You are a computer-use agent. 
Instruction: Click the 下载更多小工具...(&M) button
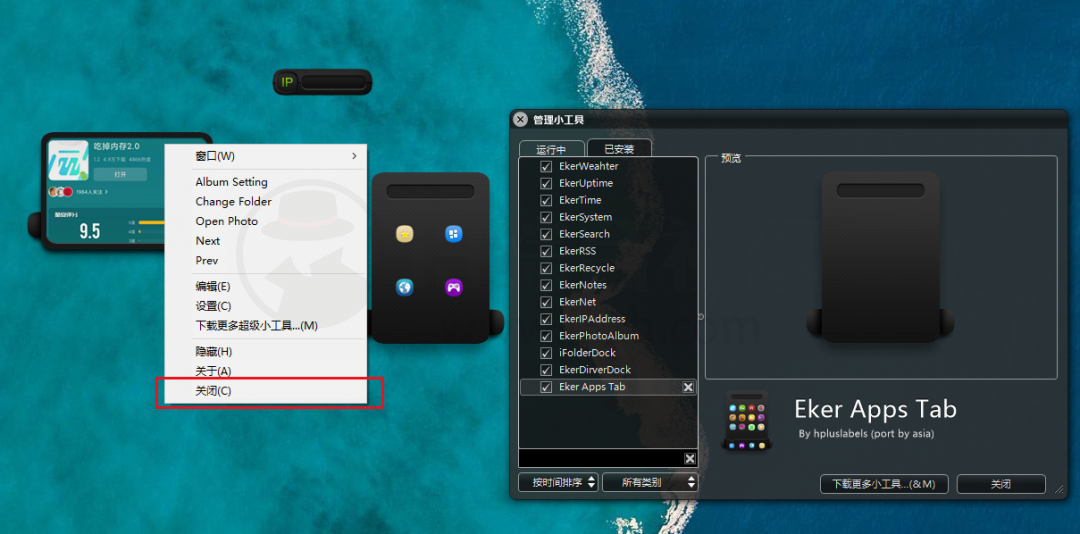884,484
